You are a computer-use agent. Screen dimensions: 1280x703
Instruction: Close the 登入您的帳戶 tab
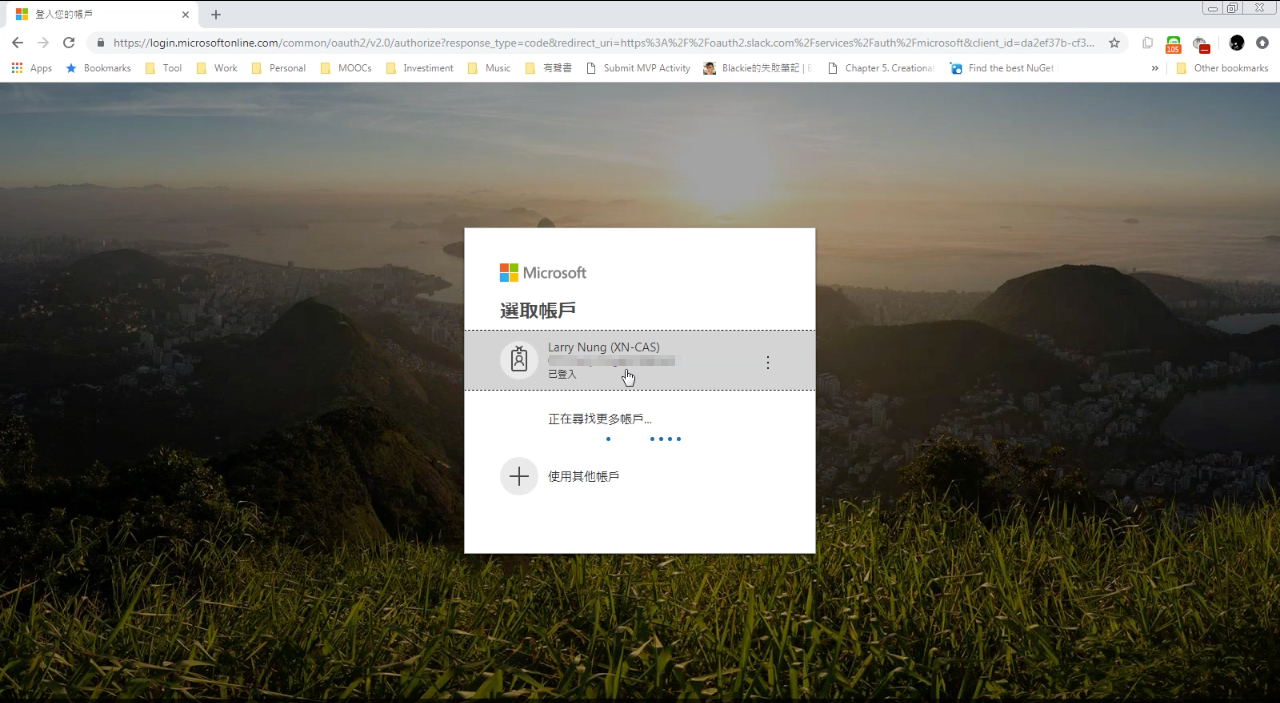click(x=185, y=15)
